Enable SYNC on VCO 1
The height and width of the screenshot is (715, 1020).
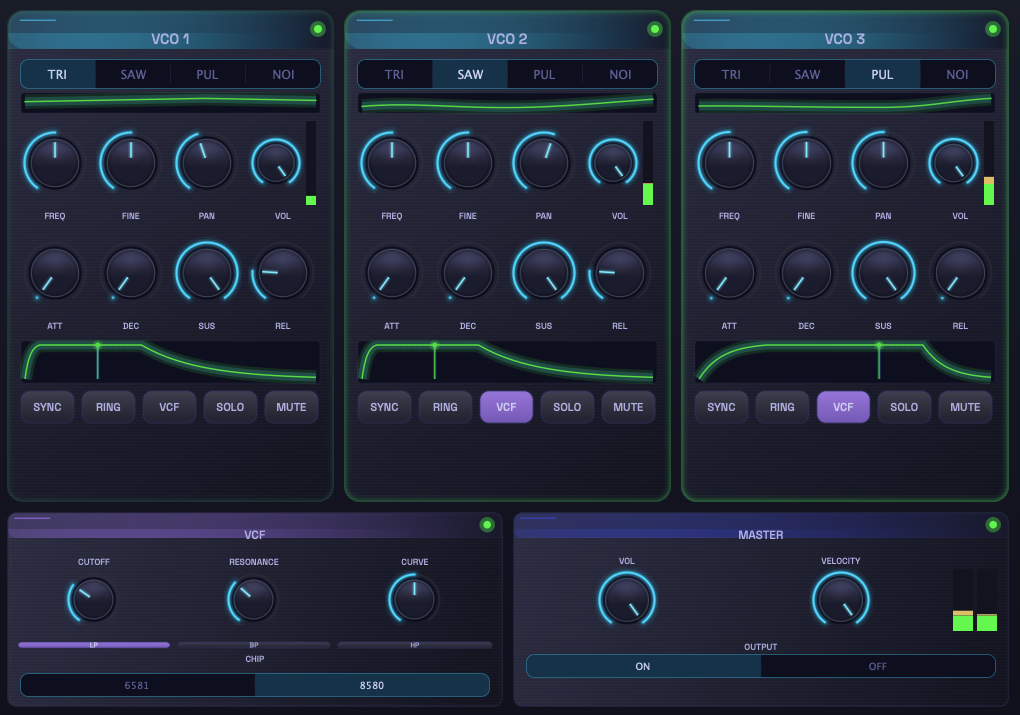(x=47, y=407)
